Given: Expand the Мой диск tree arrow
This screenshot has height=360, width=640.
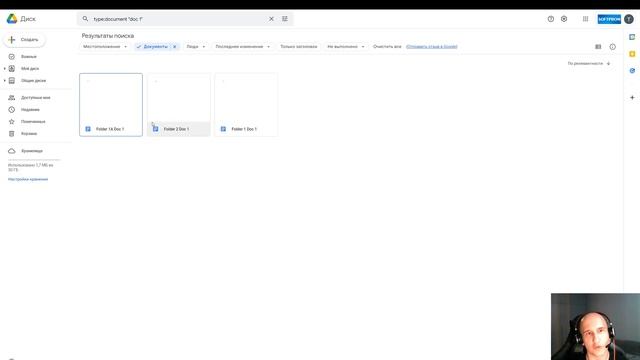Looking at the screenshot, I should (x=4, y=69).
